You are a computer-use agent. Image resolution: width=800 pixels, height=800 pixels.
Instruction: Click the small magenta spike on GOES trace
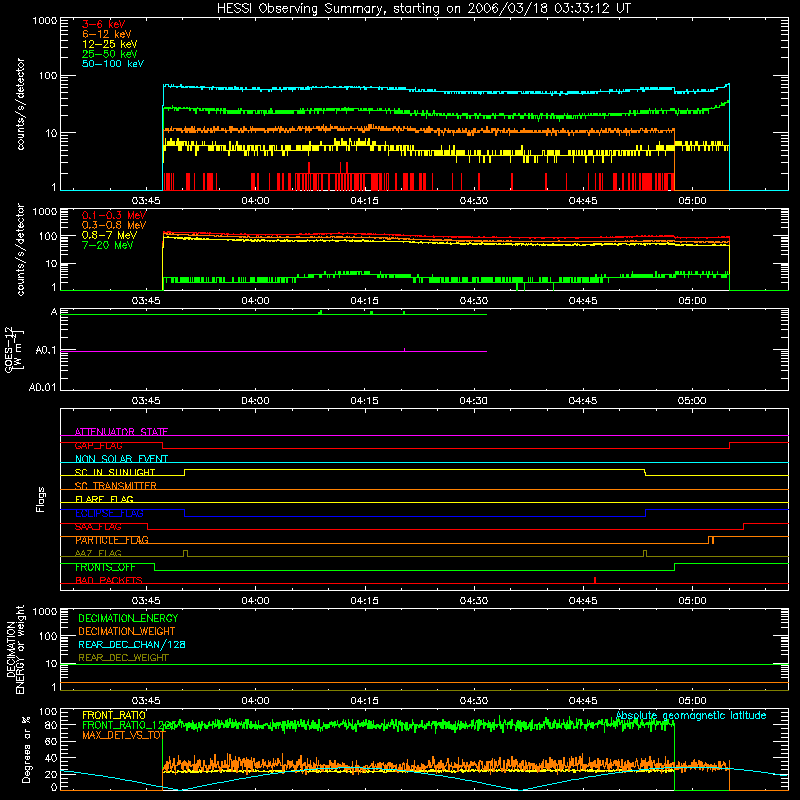coord(405,349)
